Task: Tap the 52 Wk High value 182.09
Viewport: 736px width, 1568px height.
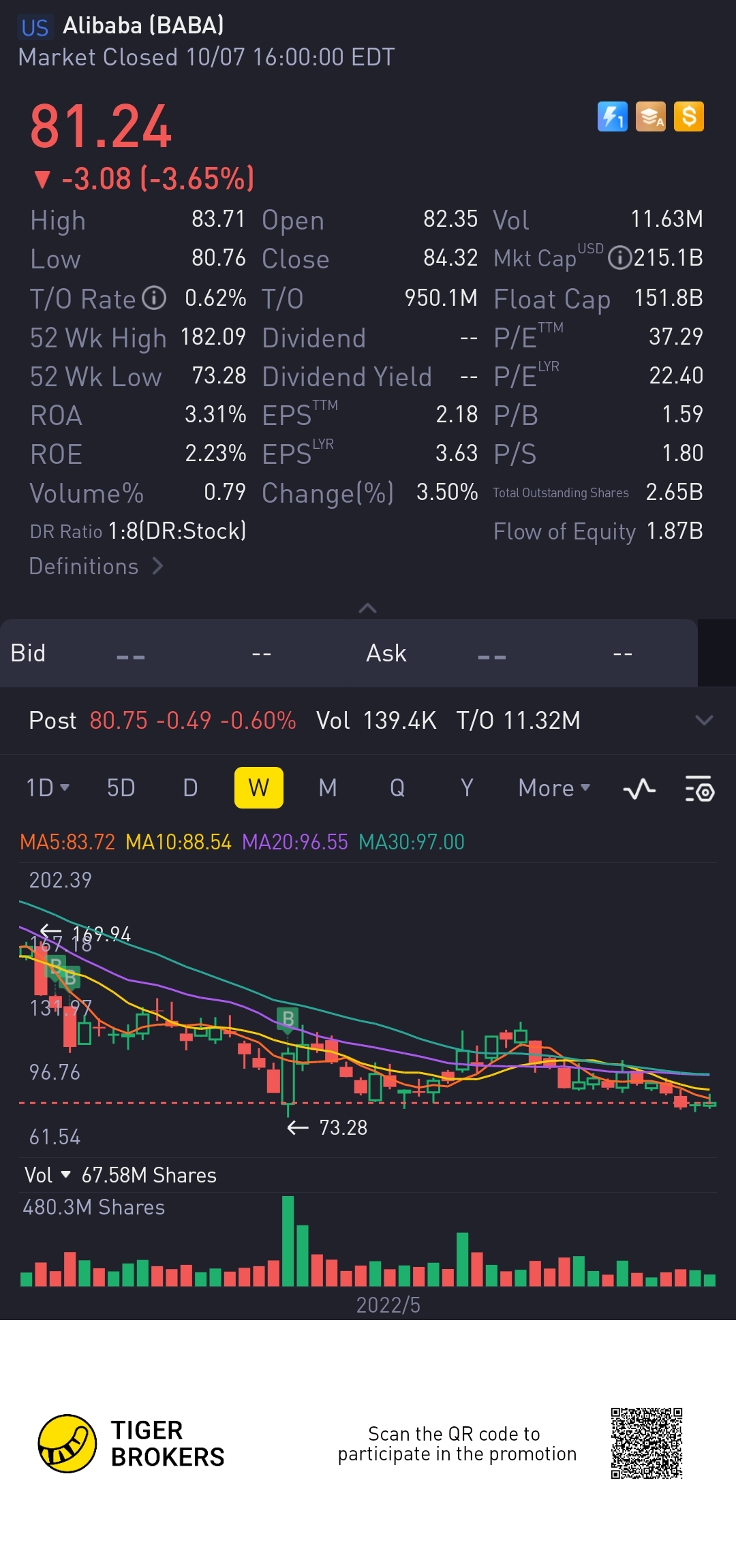Action: point(213,336)
